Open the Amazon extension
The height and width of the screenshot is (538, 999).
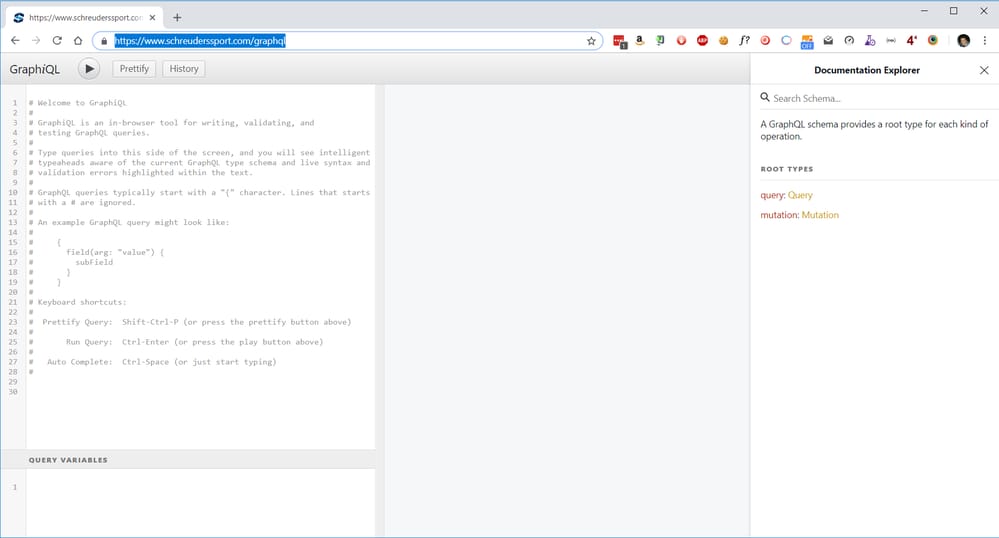click(640, 41)
